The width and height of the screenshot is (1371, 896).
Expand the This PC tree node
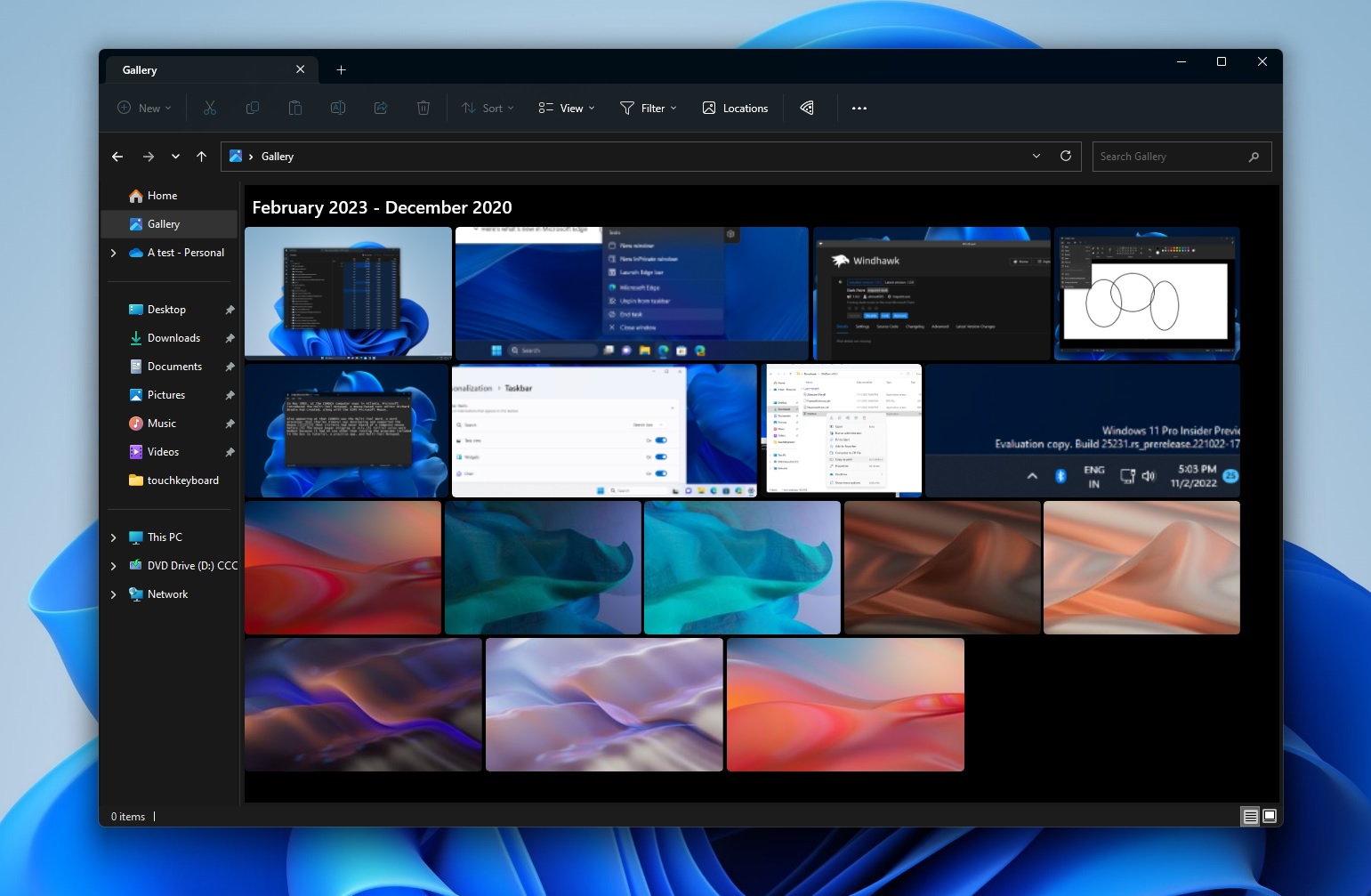point(114,537)
